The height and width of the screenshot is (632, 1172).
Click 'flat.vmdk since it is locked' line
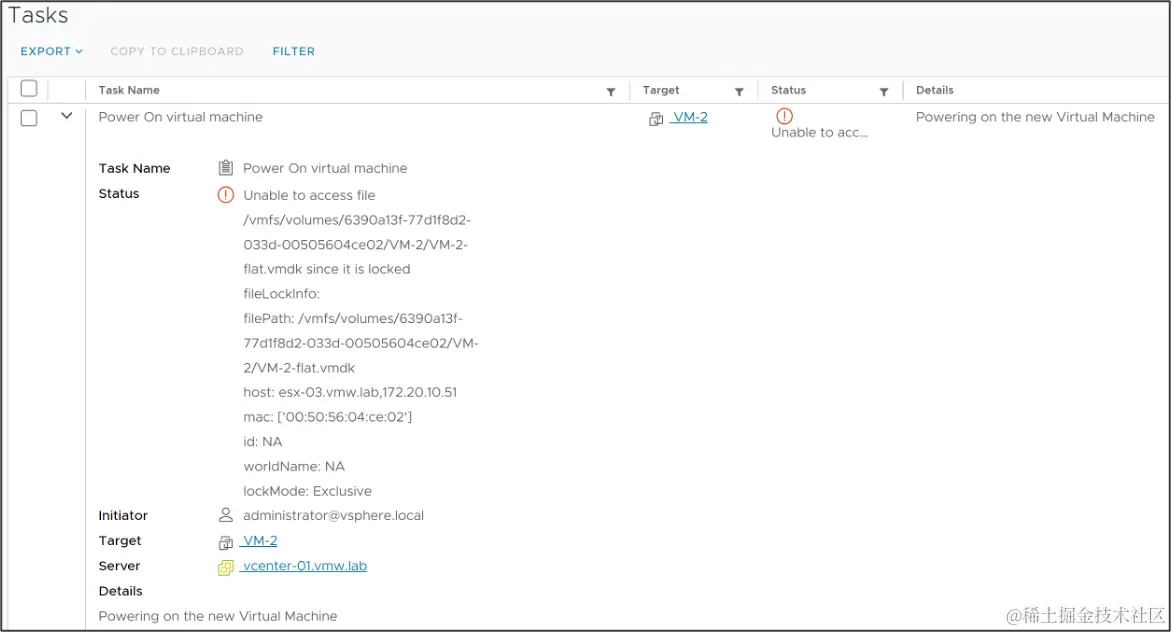(x=327, y=269)
